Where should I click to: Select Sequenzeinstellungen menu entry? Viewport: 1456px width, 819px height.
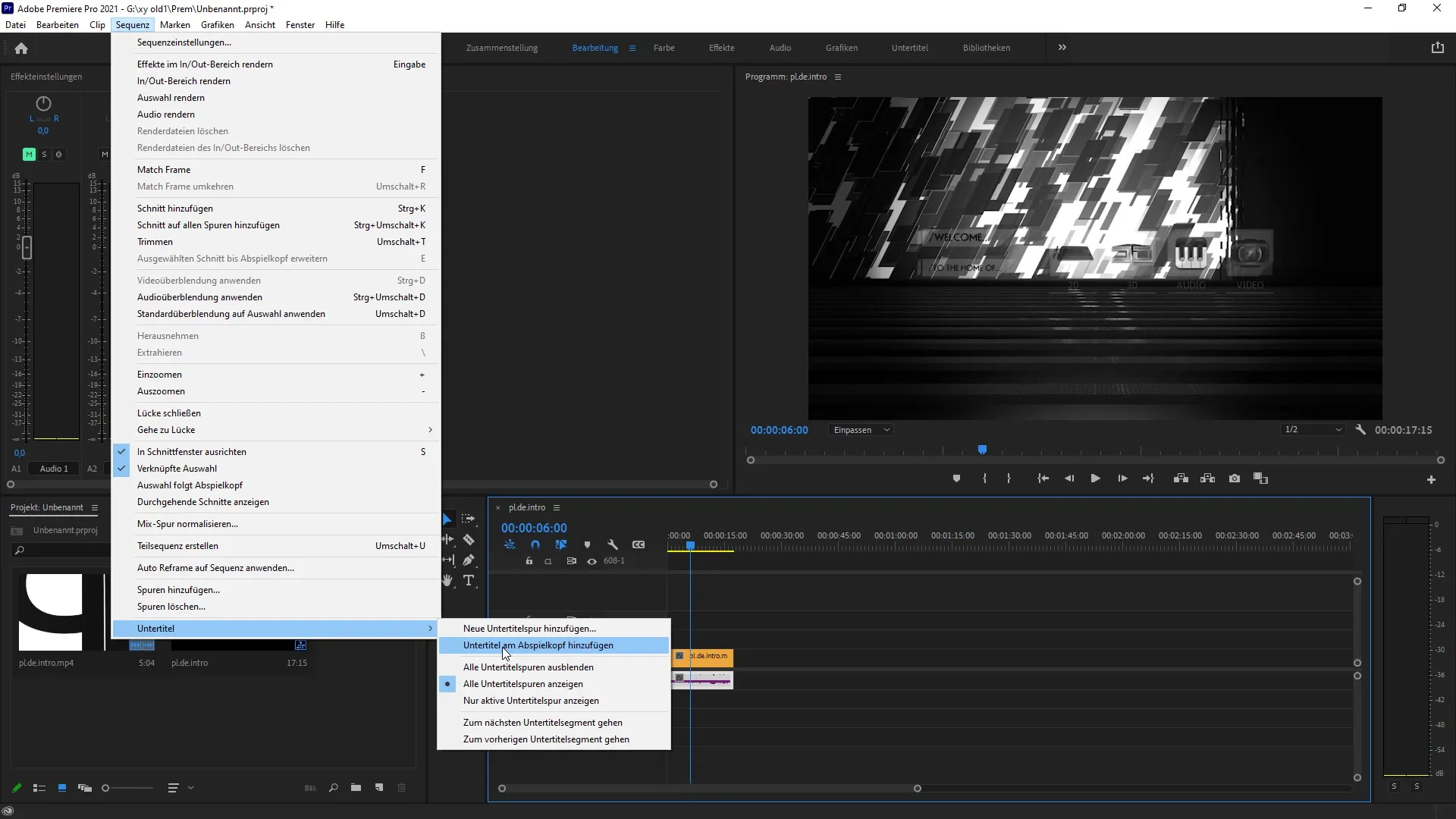coord(276,42)
